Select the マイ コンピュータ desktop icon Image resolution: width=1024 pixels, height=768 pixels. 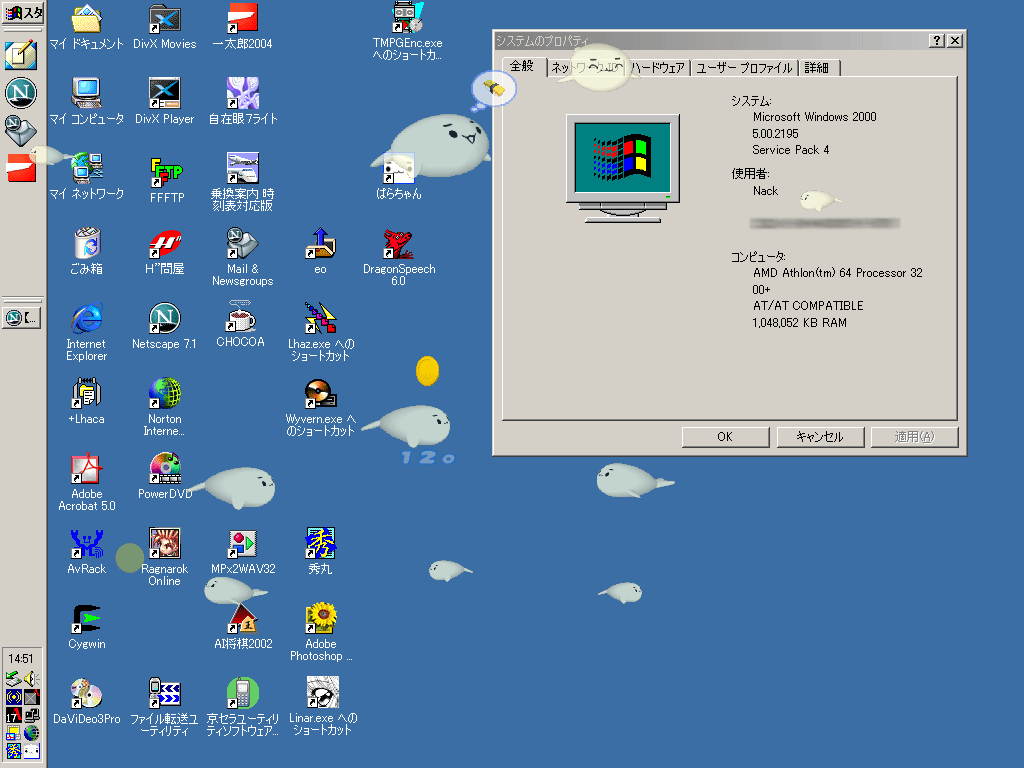click(x=86, y=101)
